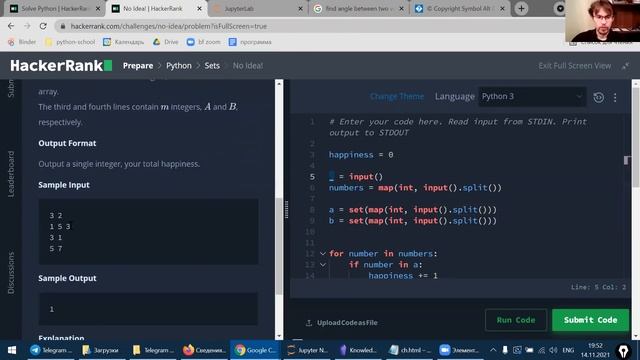Click the problem panel scroll-up arrow
The width and height of the screenshot is (640, 360).
279,84
